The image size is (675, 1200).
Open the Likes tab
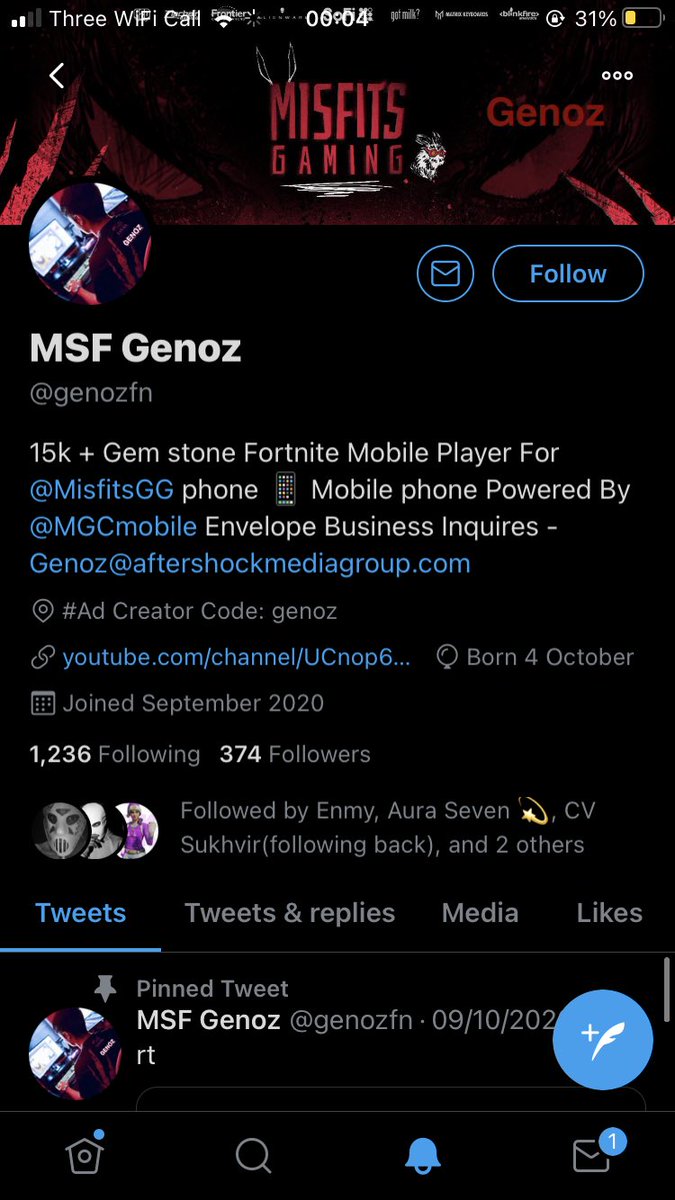(x=609, y=913)
